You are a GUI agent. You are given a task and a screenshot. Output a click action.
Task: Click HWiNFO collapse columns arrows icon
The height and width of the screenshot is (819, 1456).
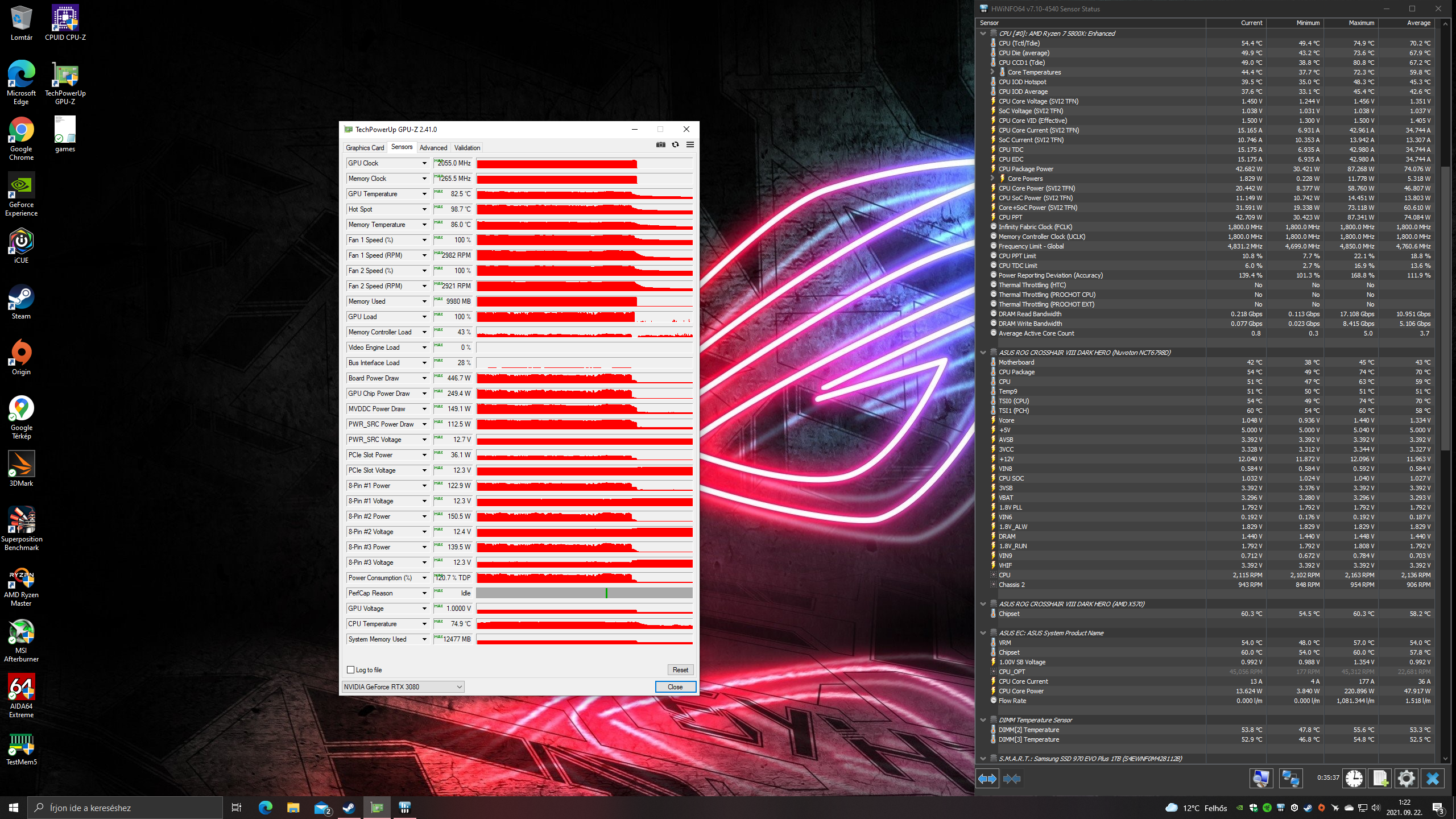[1012, 779]
